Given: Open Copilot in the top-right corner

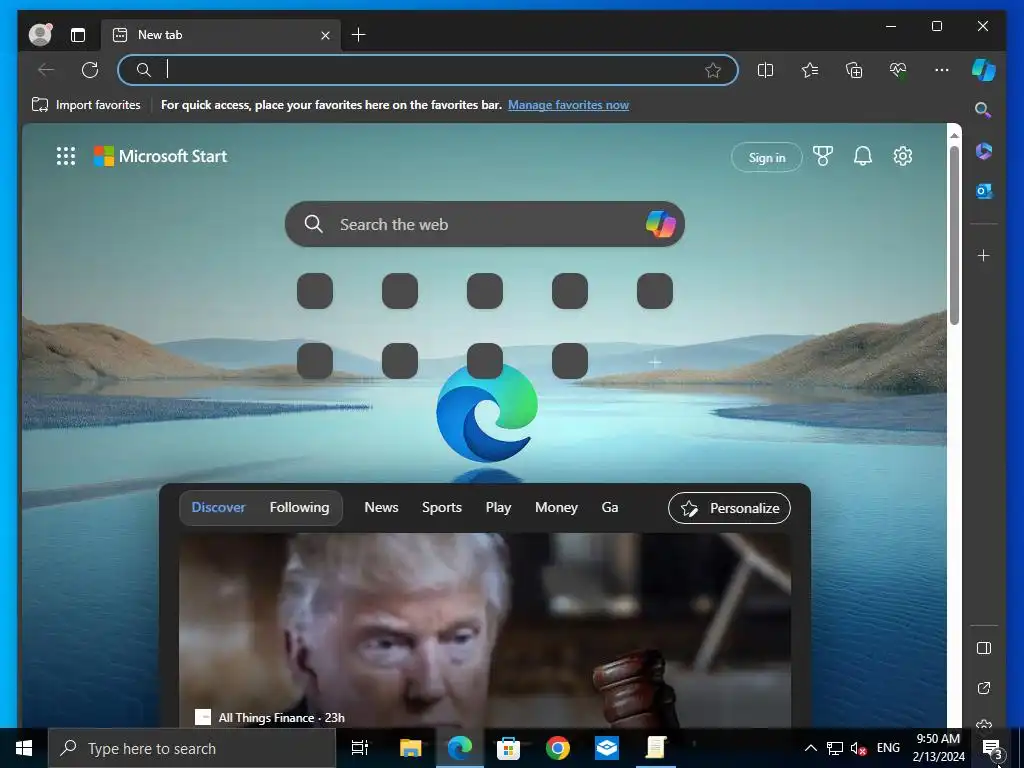Looking at the screenshot, I should click(984, 70).
